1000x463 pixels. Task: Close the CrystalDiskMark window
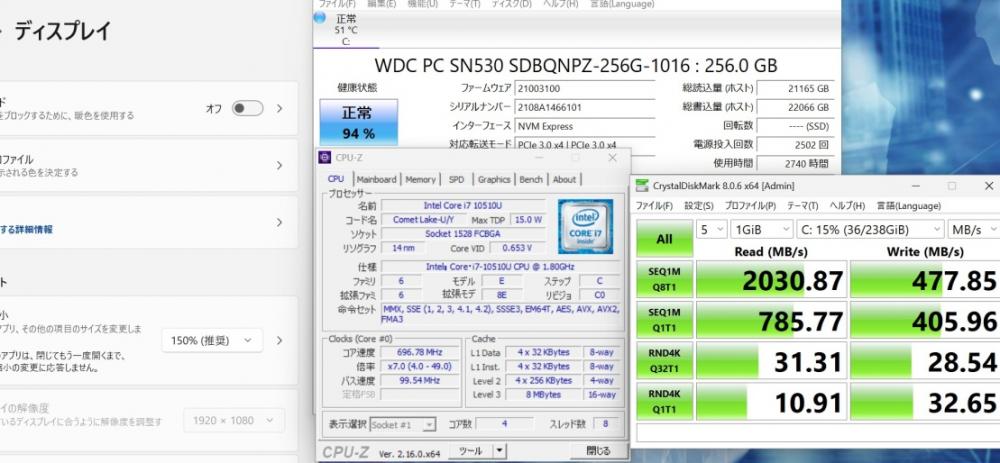[x=989, y=186]
